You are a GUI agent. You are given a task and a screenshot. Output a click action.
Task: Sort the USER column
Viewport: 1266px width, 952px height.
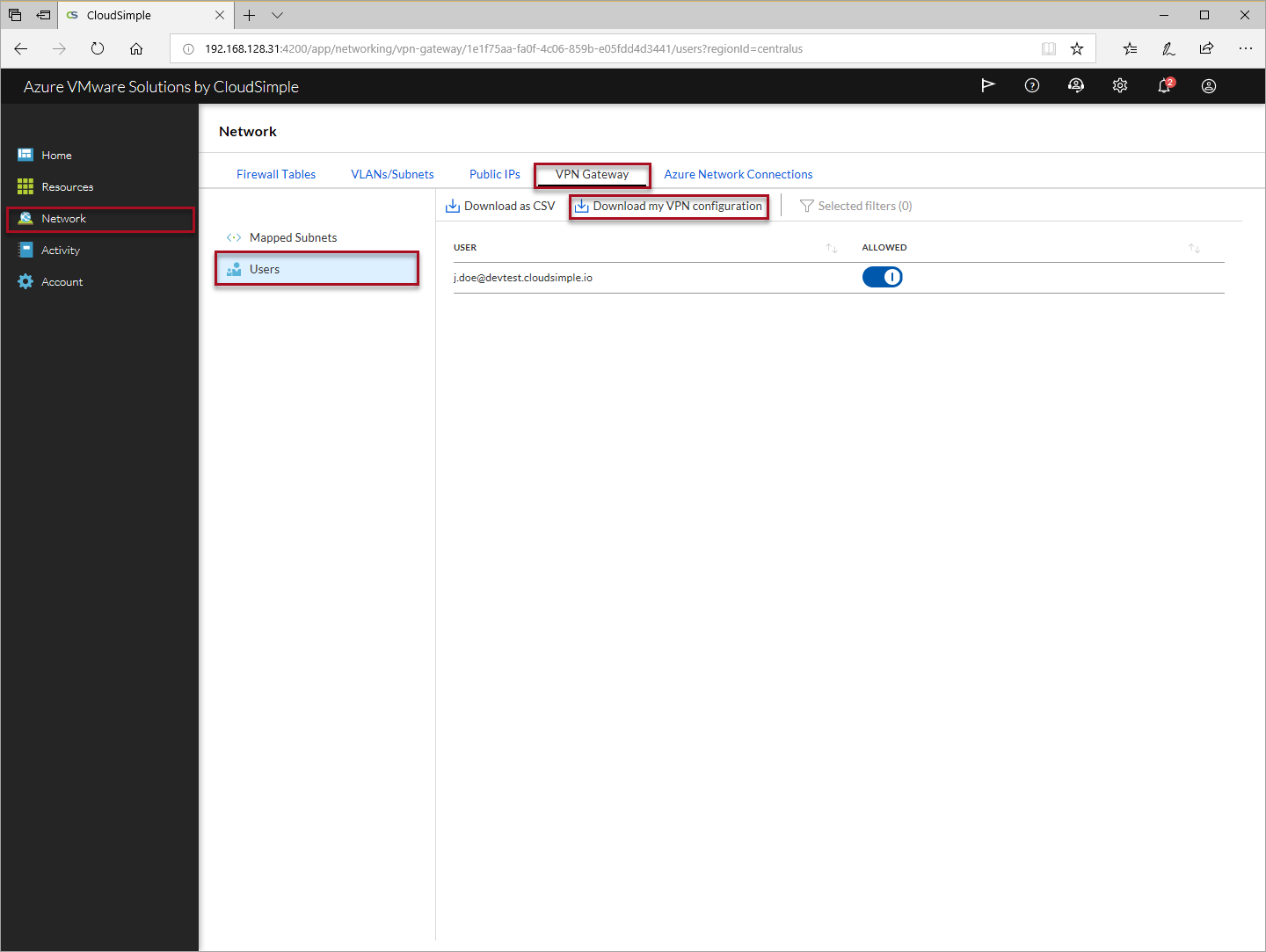[831, 247]
